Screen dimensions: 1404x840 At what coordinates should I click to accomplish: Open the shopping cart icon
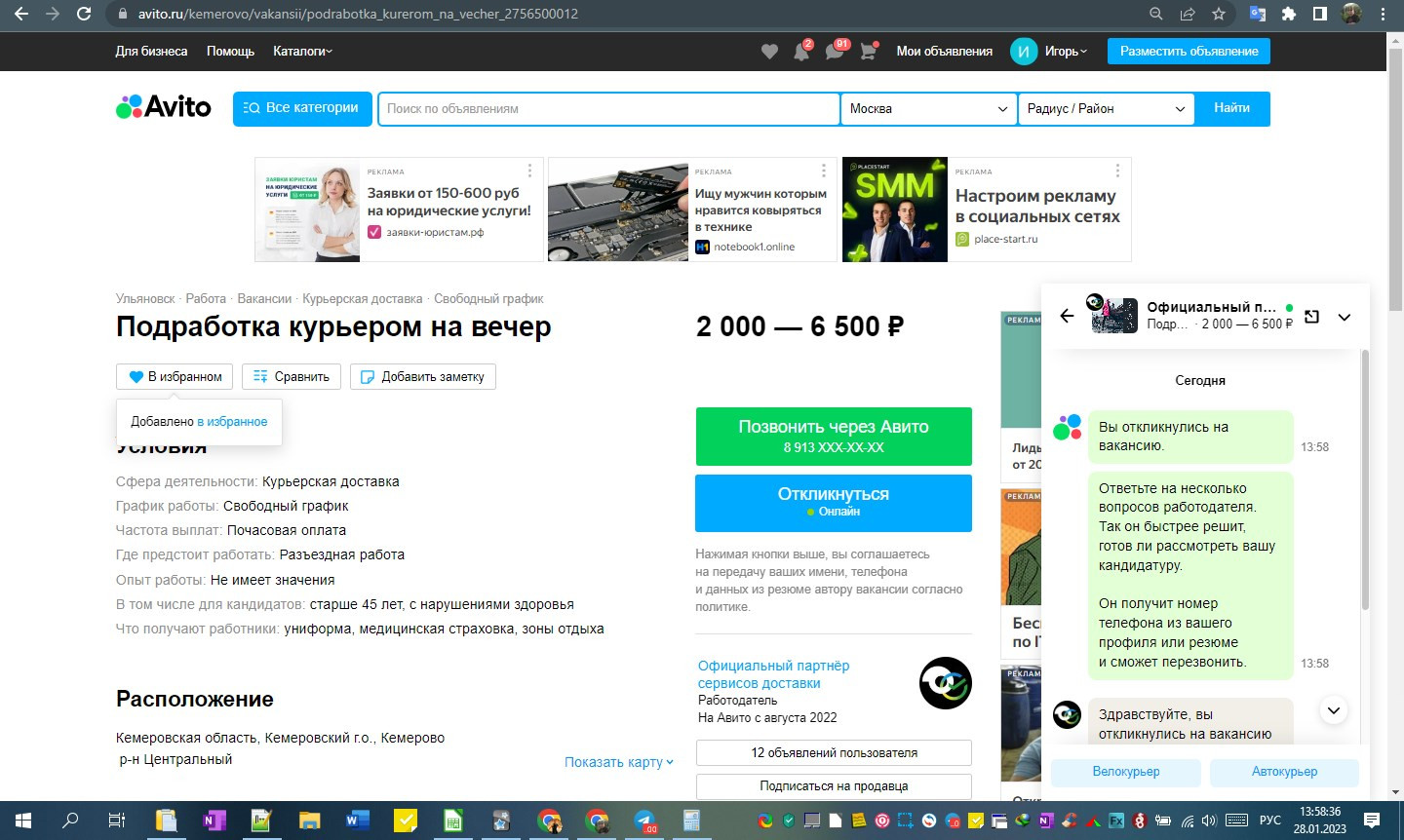click(x=868, y=52)
